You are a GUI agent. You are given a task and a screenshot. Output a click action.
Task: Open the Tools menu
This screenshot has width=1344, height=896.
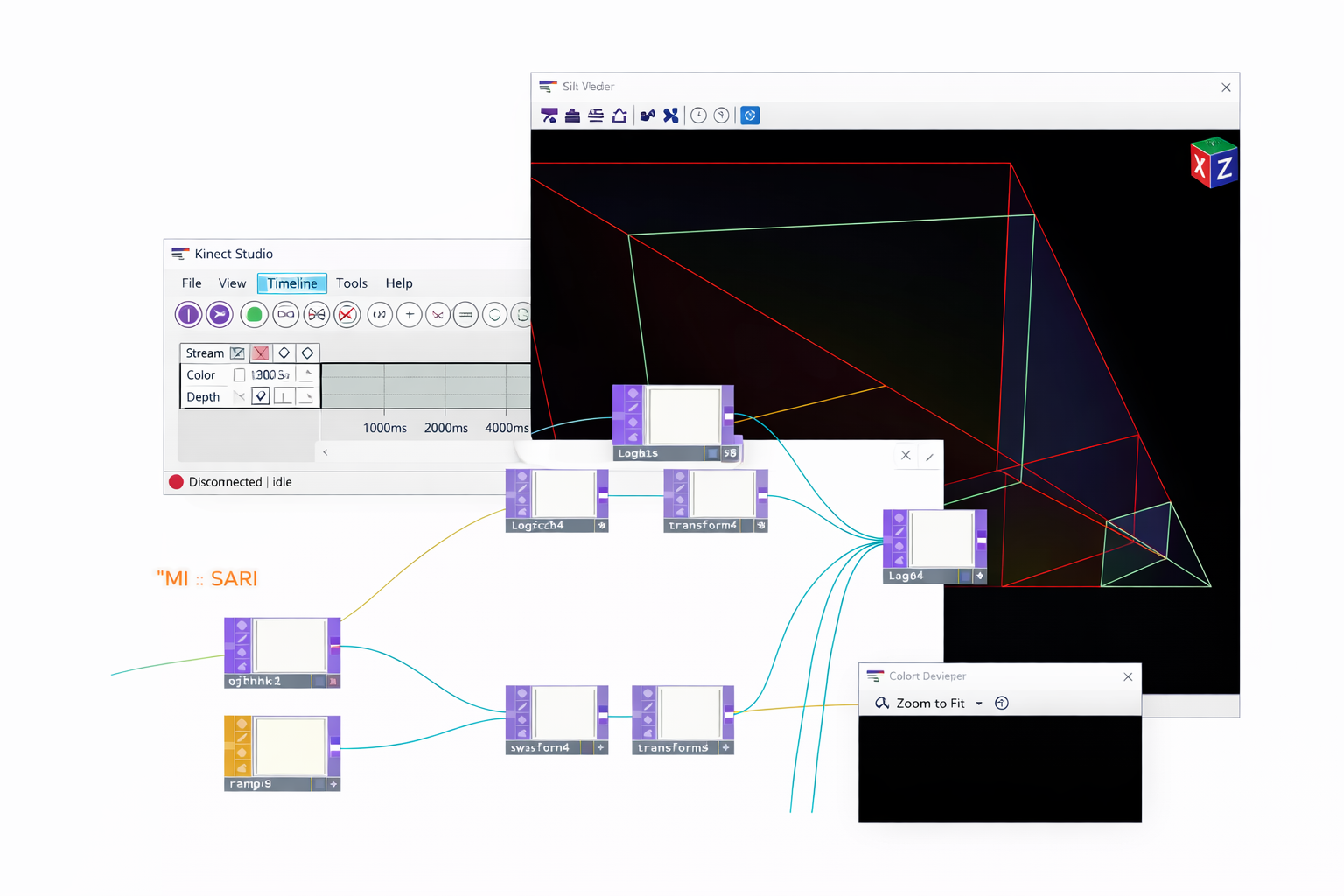351,283
